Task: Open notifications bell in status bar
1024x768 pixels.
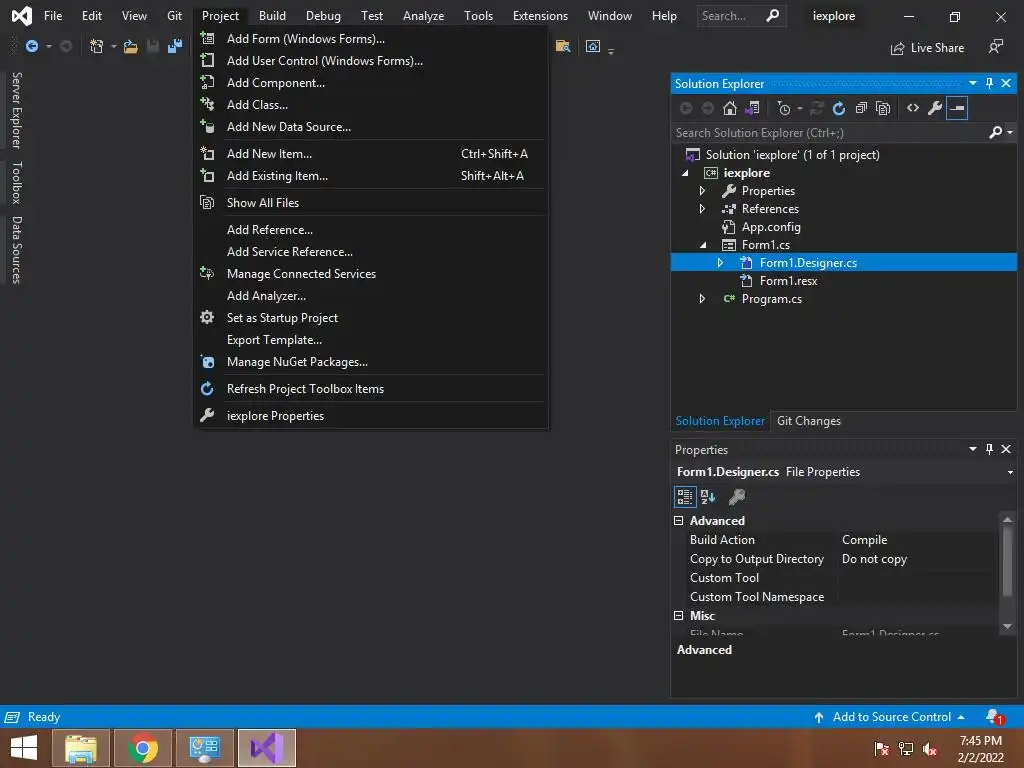Action: [995, 717]
